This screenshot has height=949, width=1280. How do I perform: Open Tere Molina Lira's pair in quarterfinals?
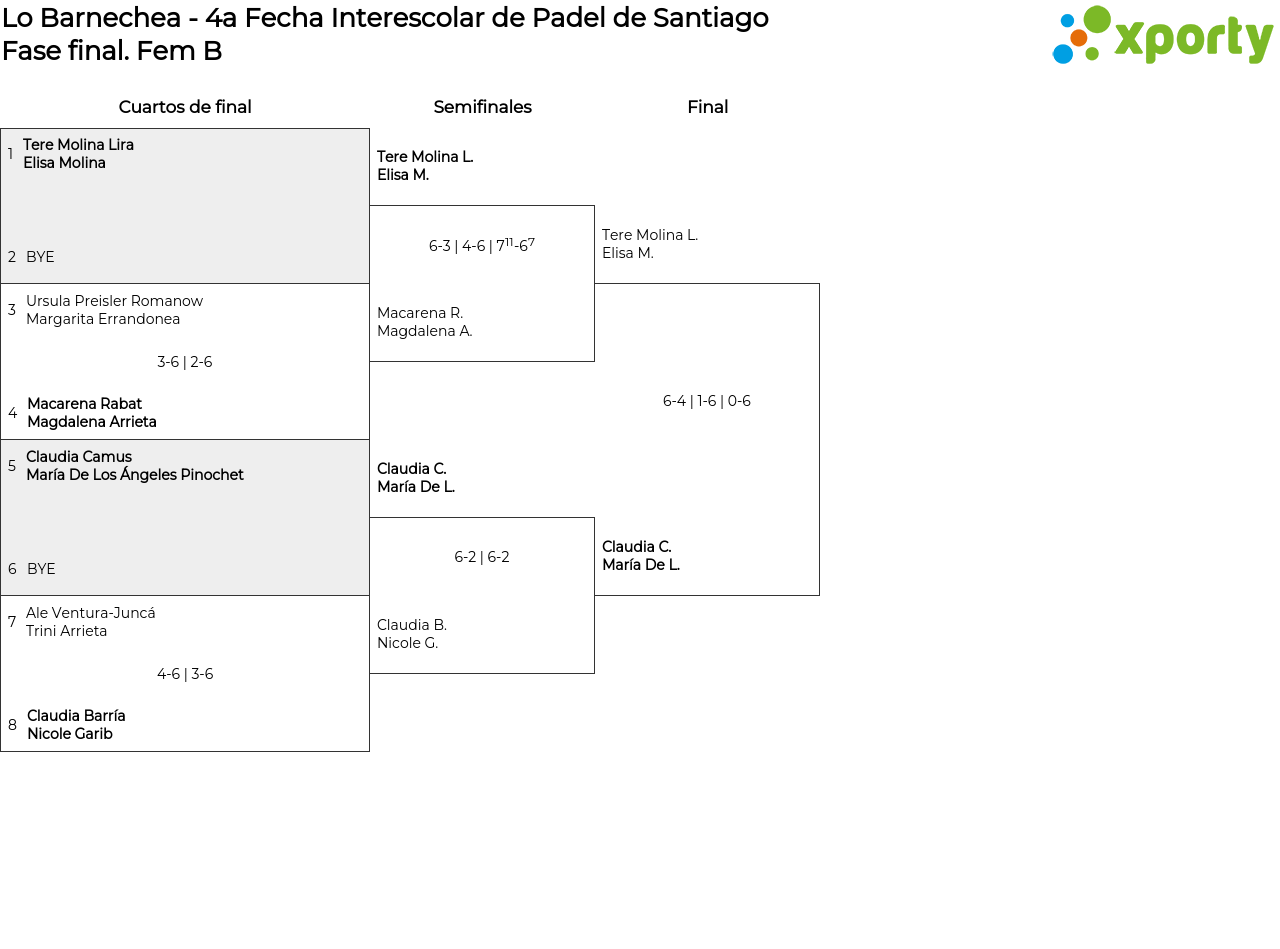(x=78, y=154)
